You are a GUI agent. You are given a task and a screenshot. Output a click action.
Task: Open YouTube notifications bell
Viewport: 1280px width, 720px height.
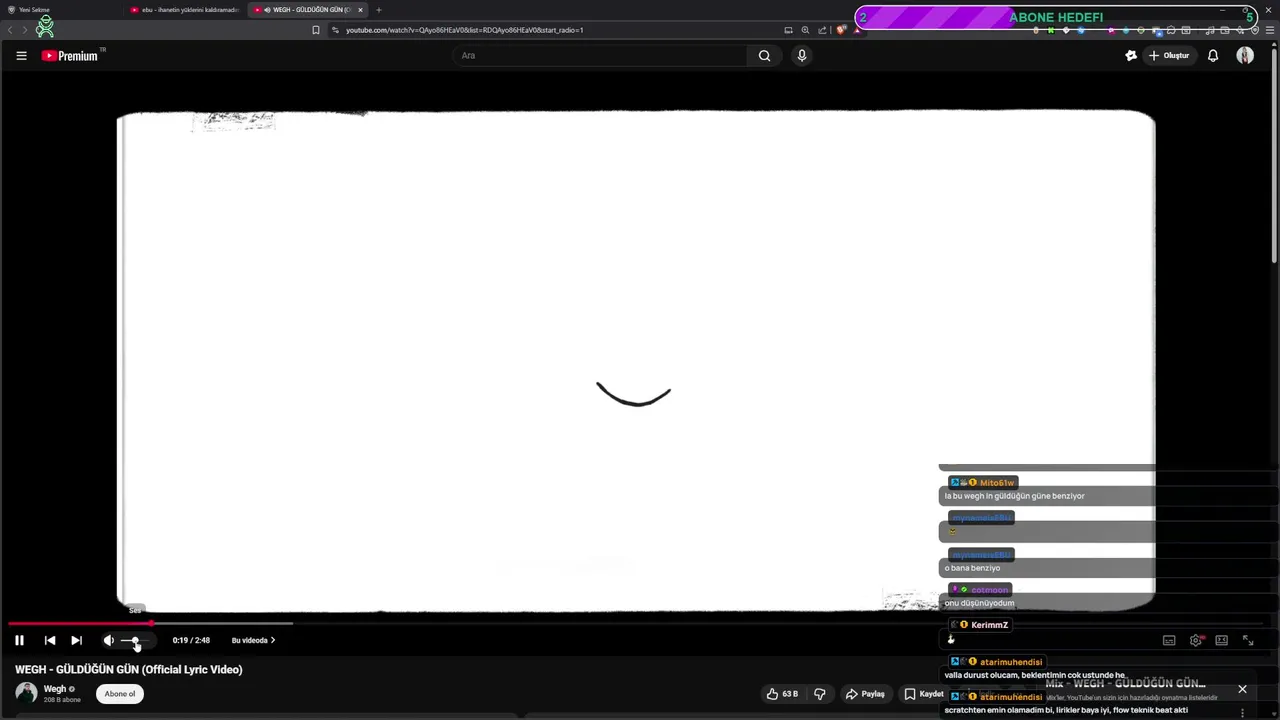pos(1213,56)
